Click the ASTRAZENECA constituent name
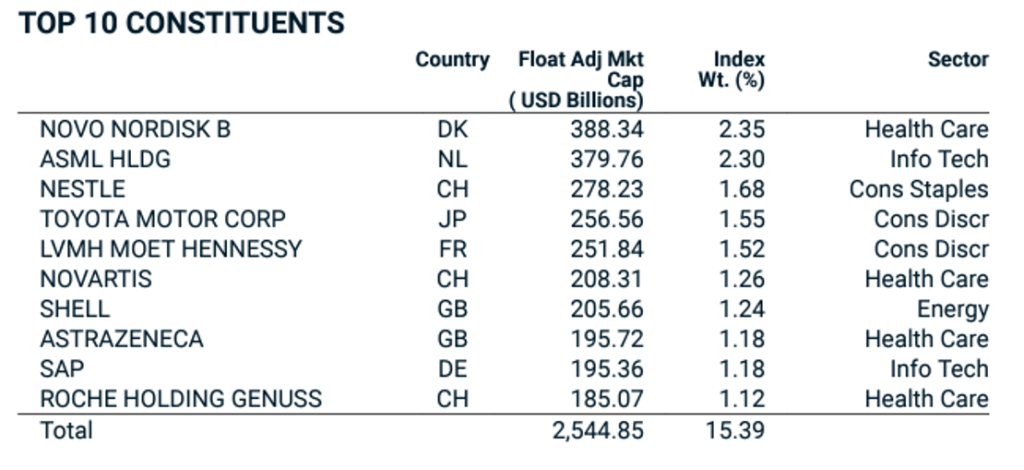 coord(121,339)
